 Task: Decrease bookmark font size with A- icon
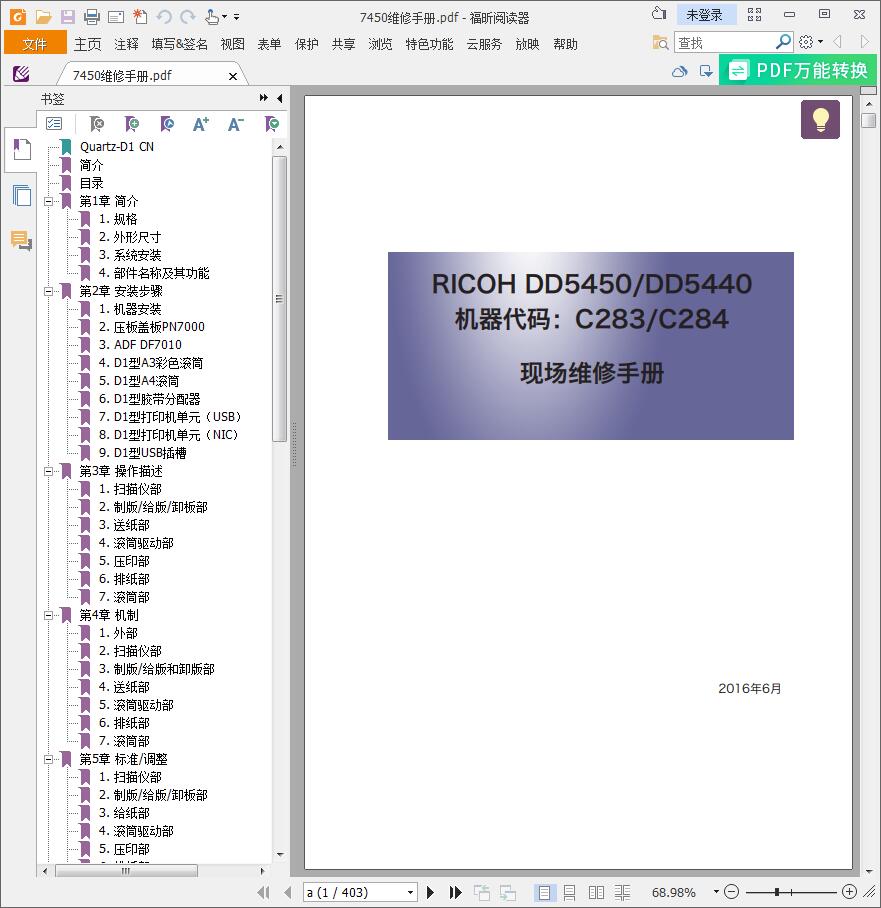pyautogui.click(x=236, y=123)
